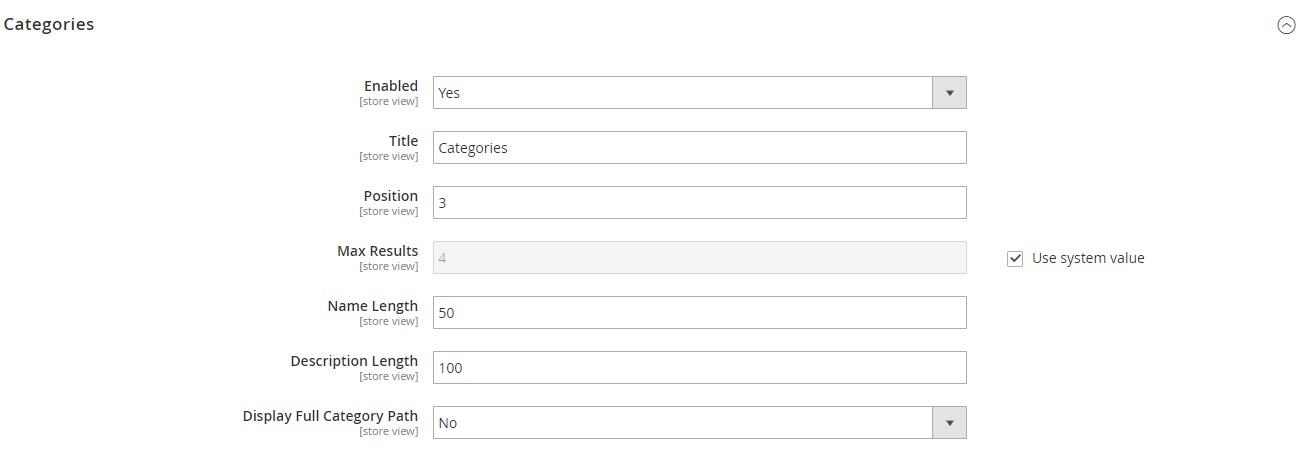Click the Use system value label text
Screen dimensions: 1309x457
1088,258
